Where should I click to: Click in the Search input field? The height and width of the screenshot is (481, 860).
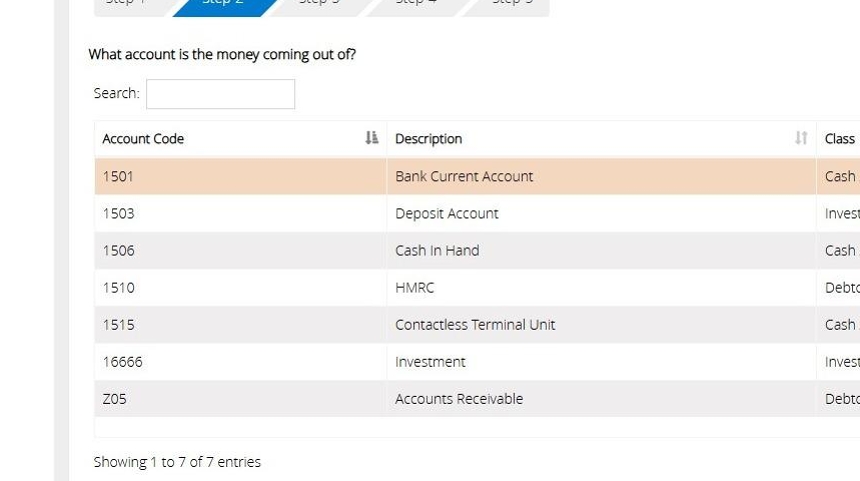(220, 94)
